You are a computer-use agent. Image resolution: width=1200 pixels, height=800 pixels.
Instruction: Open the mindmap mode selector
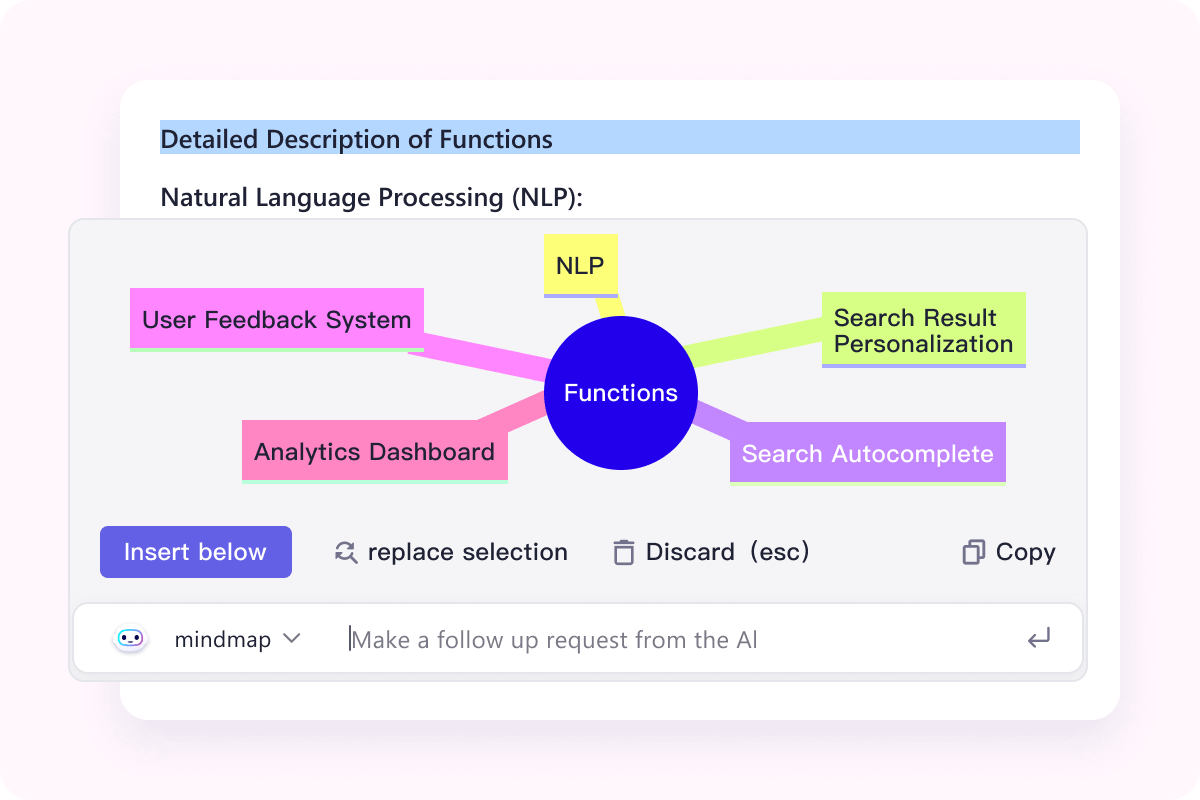223,640
